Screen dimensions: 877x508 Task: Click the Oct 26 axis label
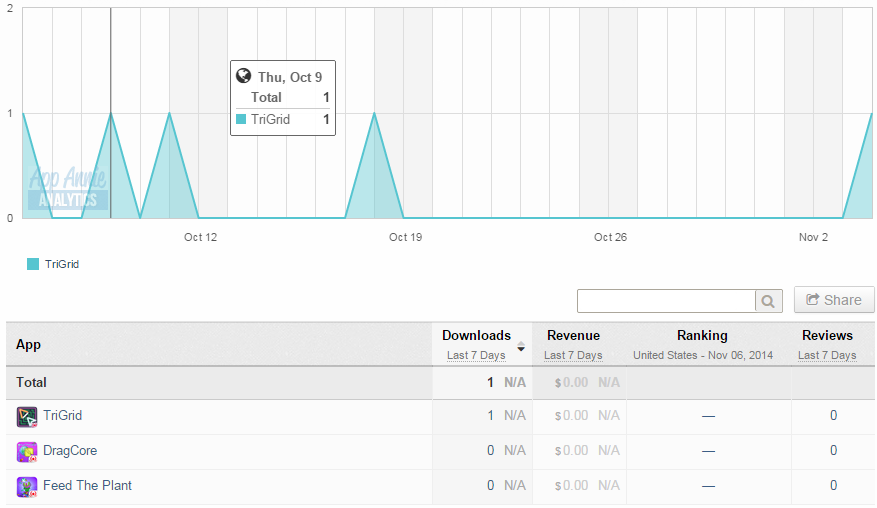[x=610, y=237]
